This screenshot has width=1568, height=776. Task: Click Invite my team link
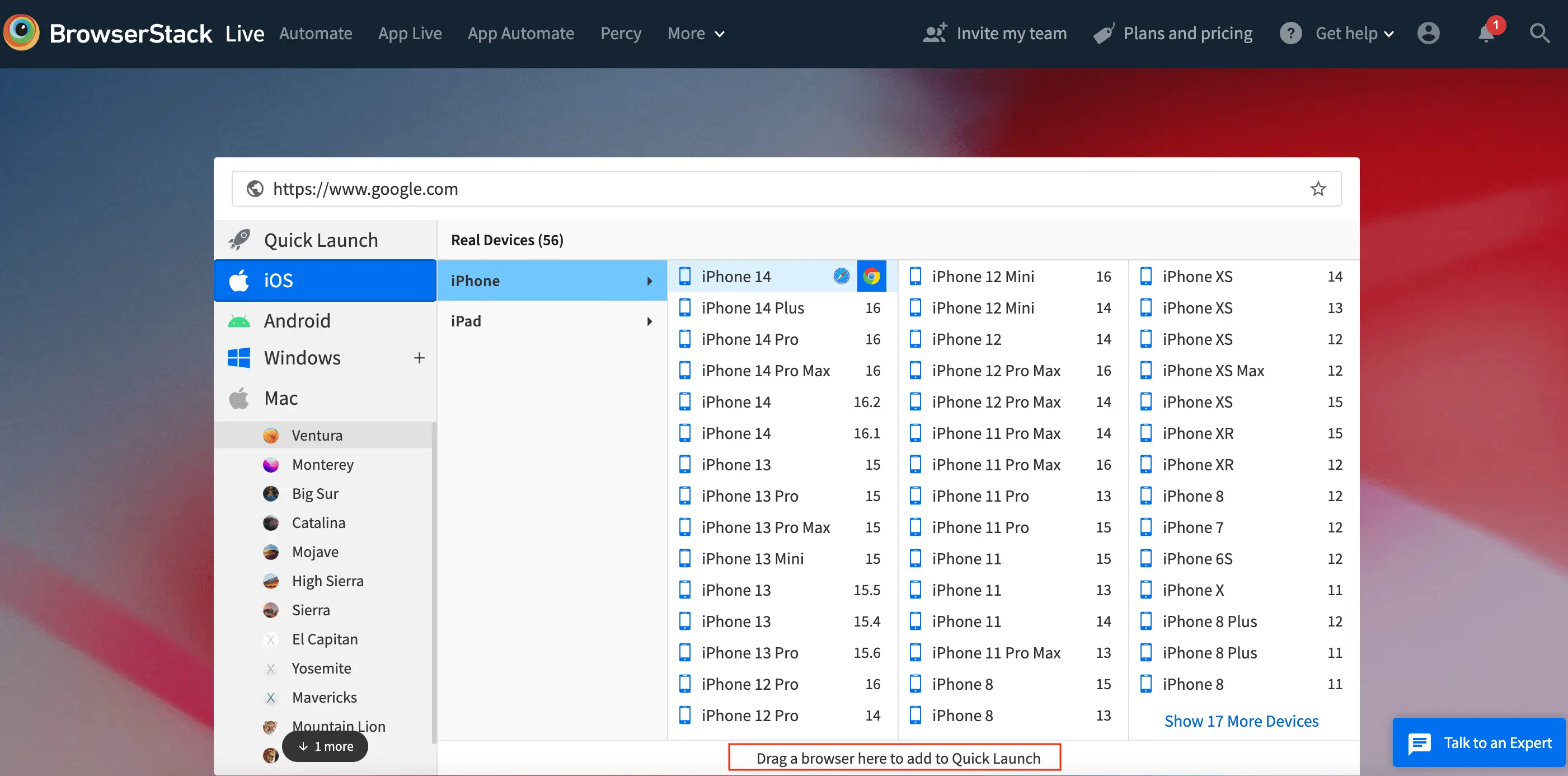pos(1011,33)
